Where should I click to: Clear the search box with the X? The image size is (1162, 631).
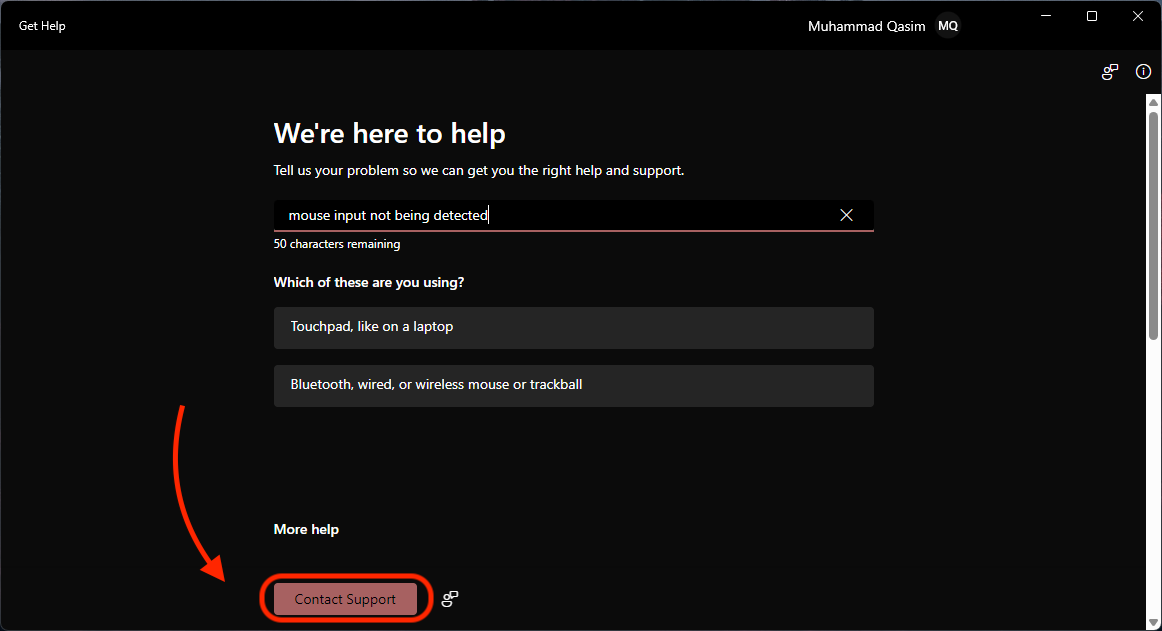point(846,215)
